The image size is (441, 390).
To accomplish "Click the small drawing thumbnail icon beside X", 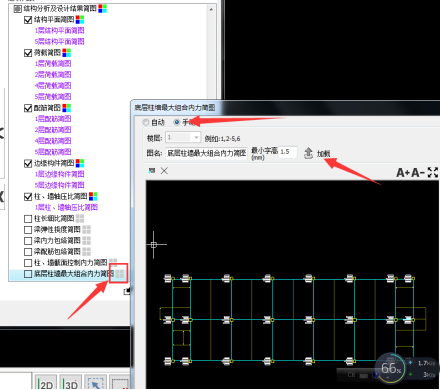I will (152, 171).
